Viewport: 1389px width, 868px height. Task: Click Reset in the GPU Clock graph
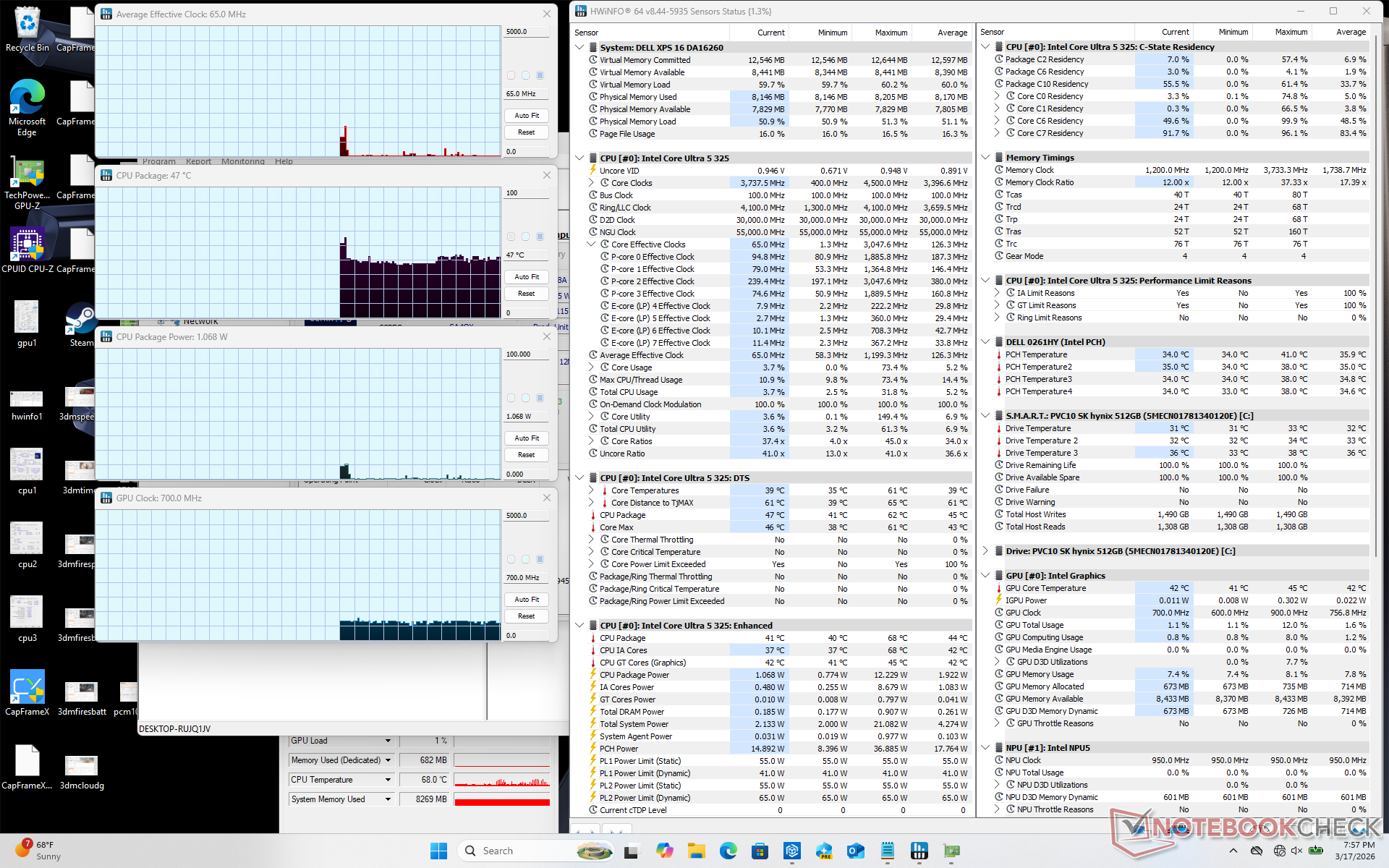(526, 616)
